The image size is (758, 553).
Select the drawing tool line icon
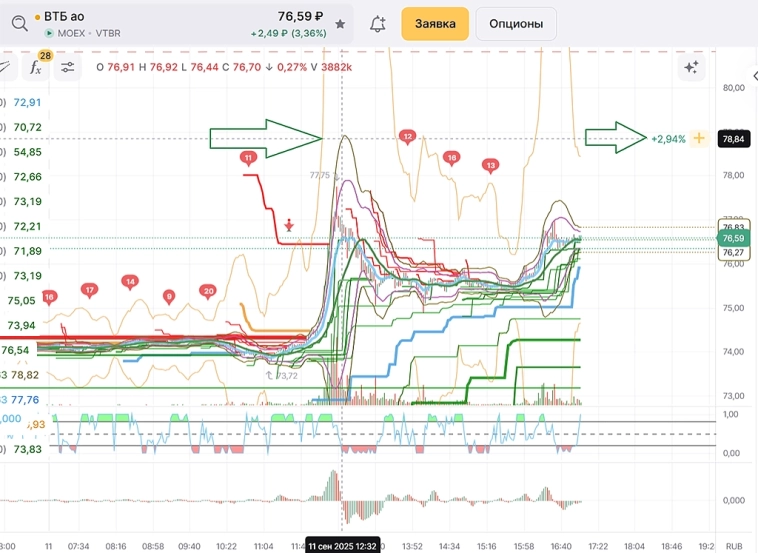point(5,68)
